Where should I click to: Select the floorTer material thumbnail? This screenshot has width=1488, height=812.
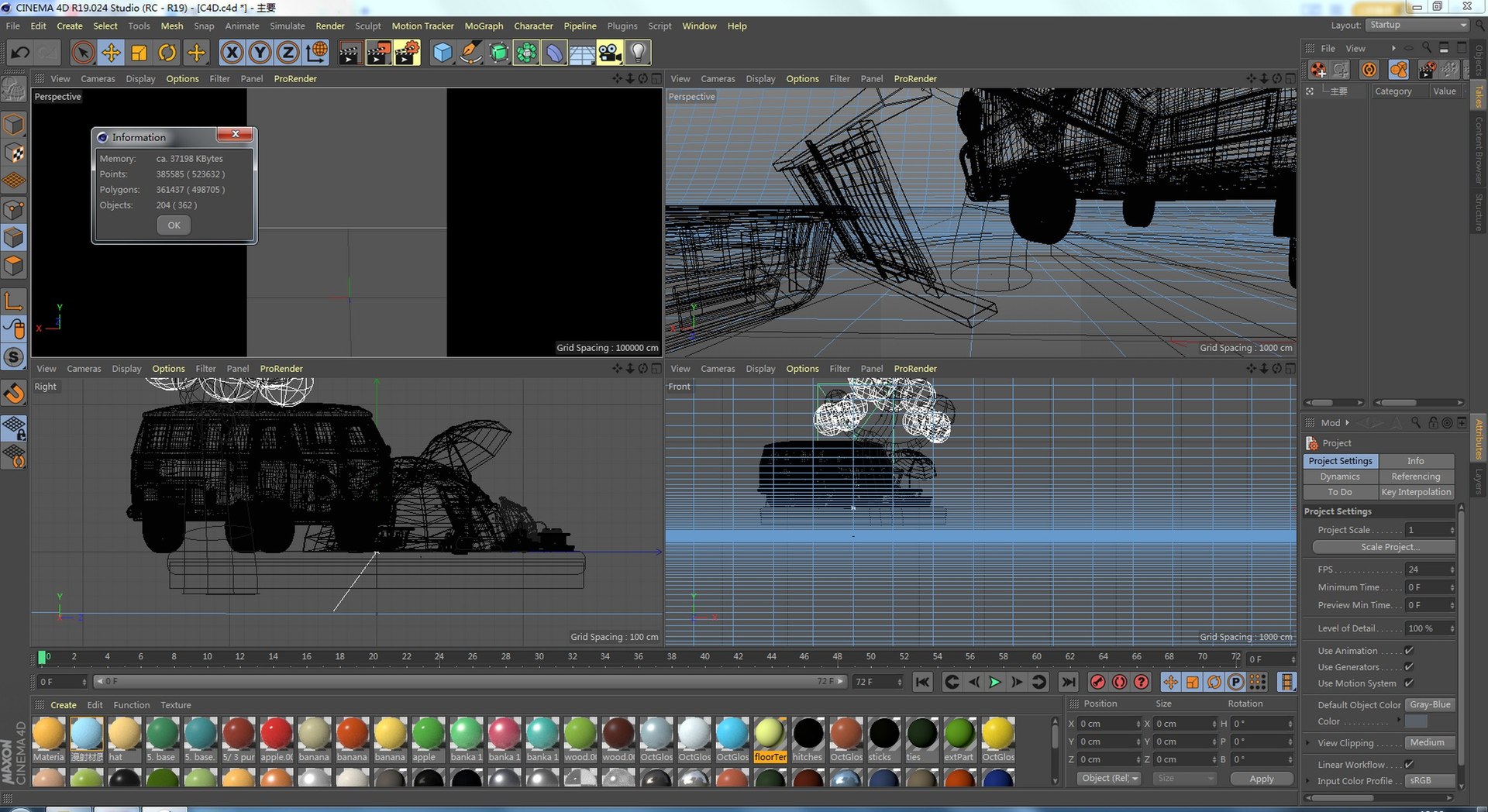[770, 740]
